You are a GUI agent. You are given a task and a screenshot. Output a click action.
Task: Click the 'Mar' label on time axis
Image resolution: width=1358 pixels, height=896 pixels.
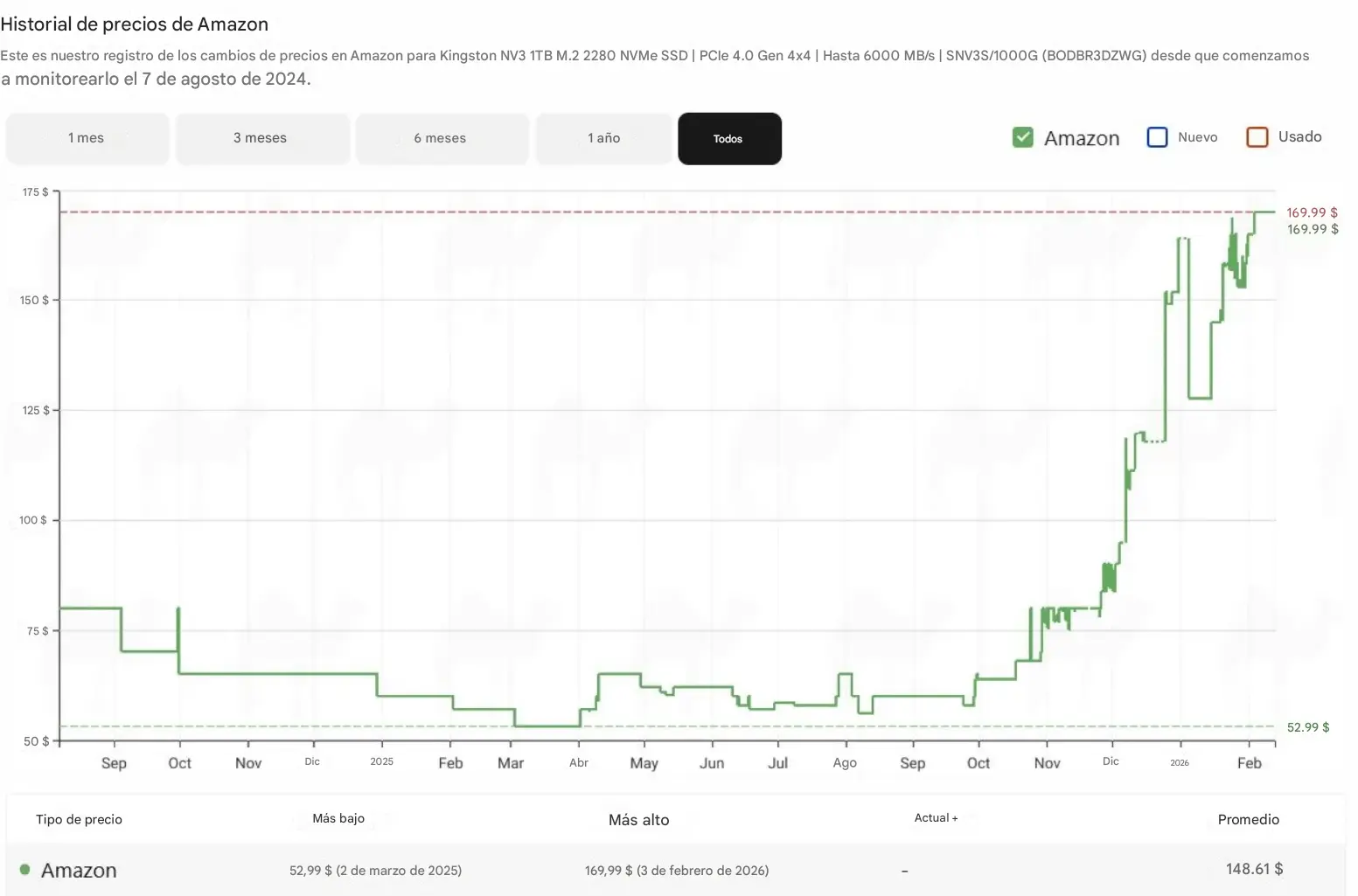click(x=511, y=763)
